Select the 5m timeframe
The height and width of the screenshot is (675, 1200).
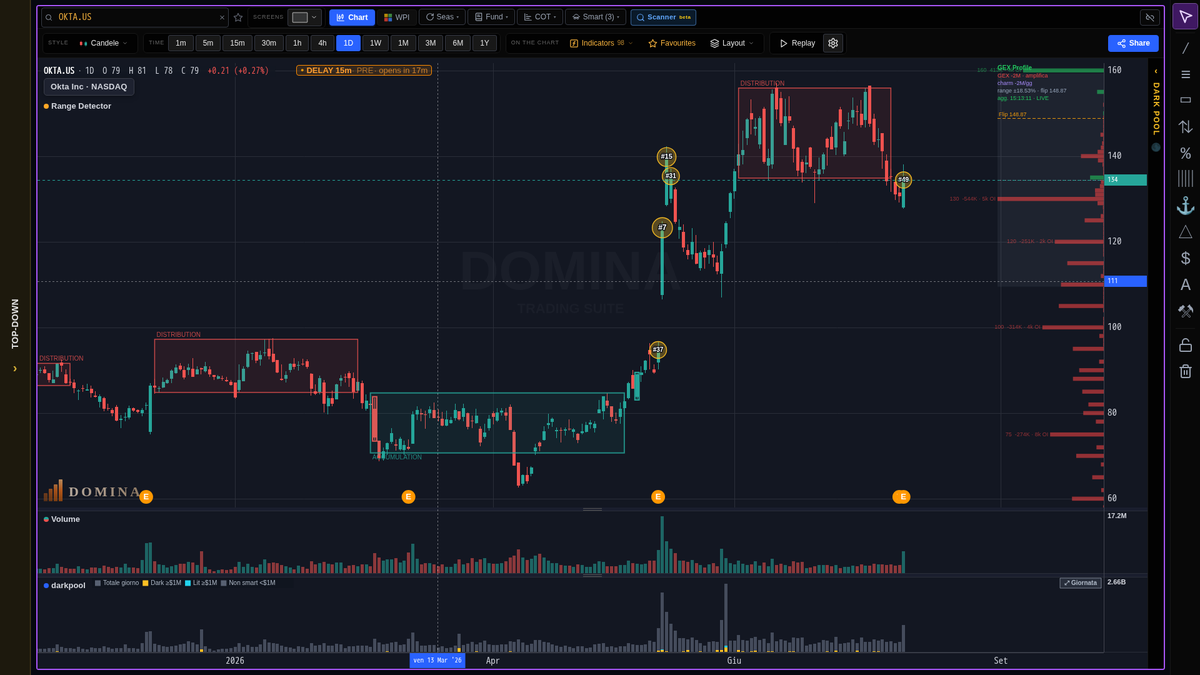(x=208, y=43)
